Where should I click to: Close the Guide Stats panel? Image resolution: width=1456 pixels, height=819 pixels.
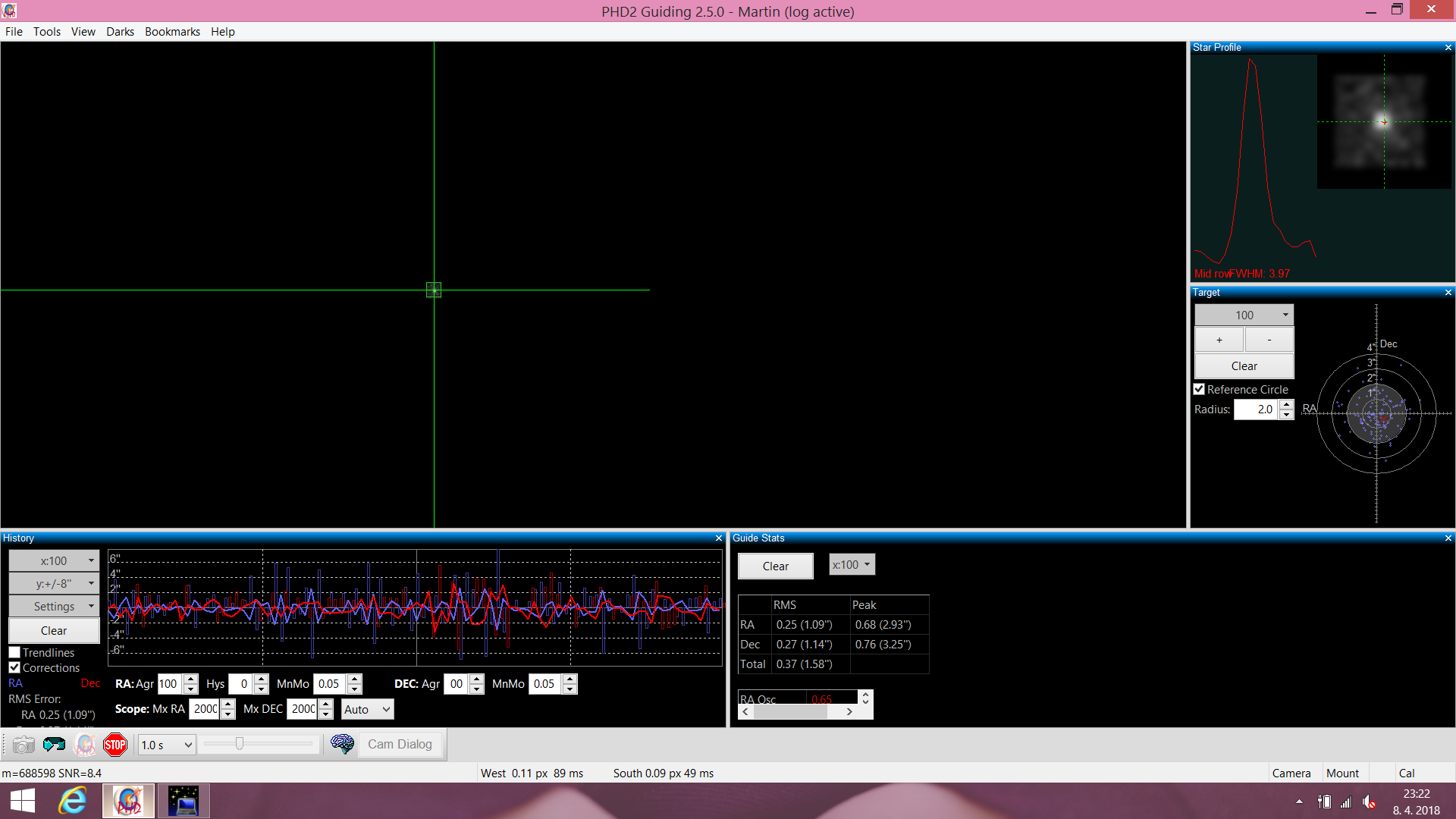(x=1448, y=538)
